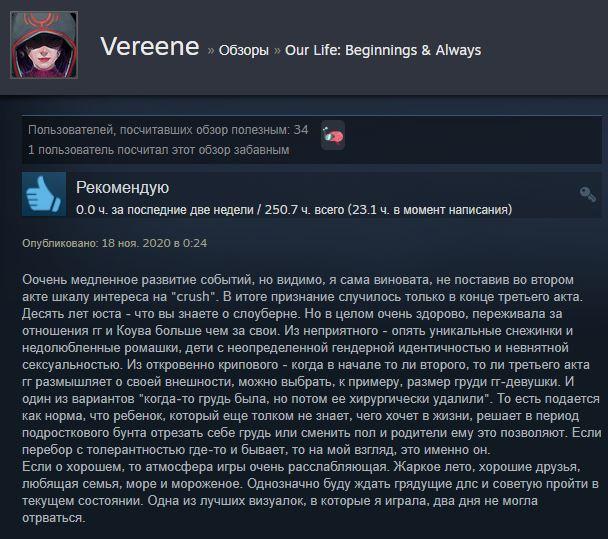608x539 pixels.
Task: Click the quoted word "crush" in review
Action: click(193, 297)
